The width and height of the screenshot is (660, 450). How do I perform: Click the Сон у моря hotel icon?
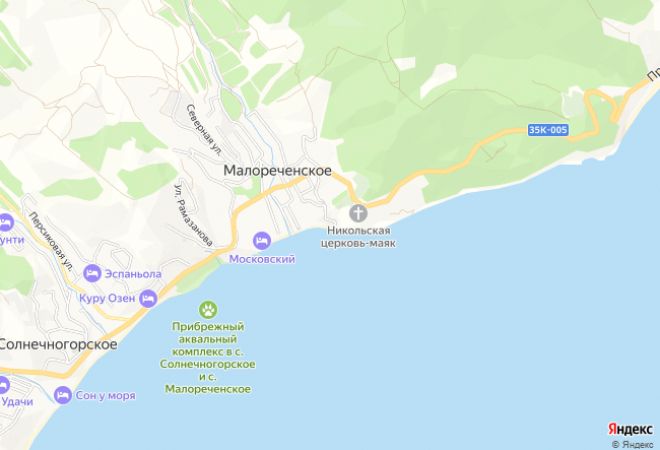point(63,395)
